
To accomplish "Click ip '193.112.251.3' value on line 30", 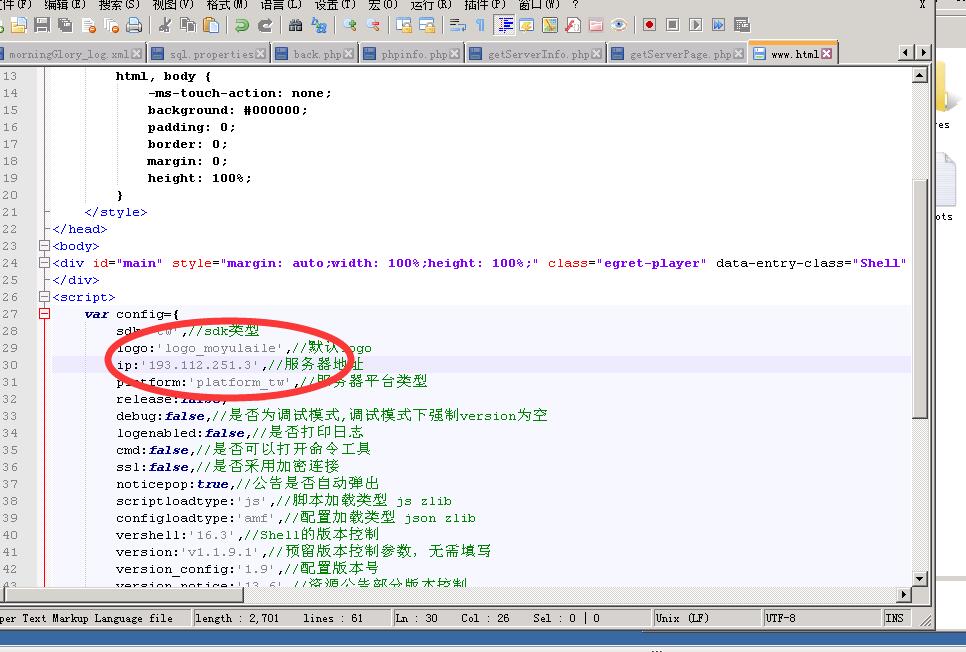I will pyautogui.click(x=200, y=365).
